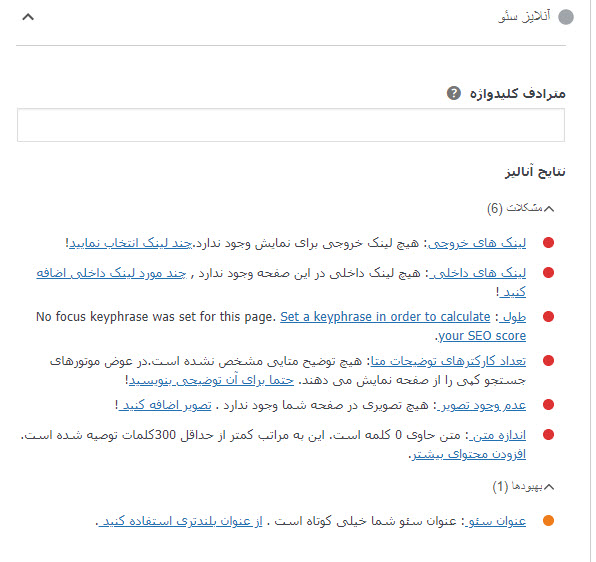Click red bullet beside طول keyphrase item
This screenshot has height=562, width=596.
tap(548, 317)
